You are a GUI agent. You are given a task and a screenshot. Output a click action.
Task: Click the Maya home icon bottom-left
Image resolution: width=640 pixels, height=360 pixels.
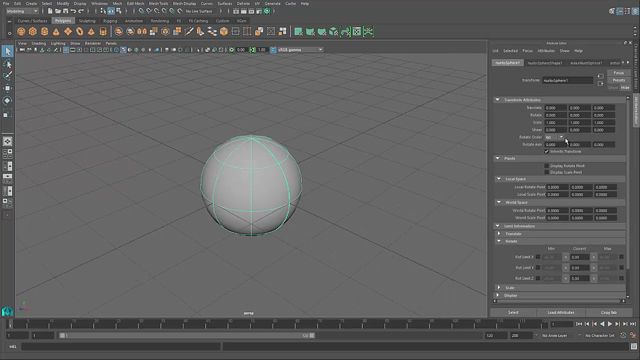(7, 312)
